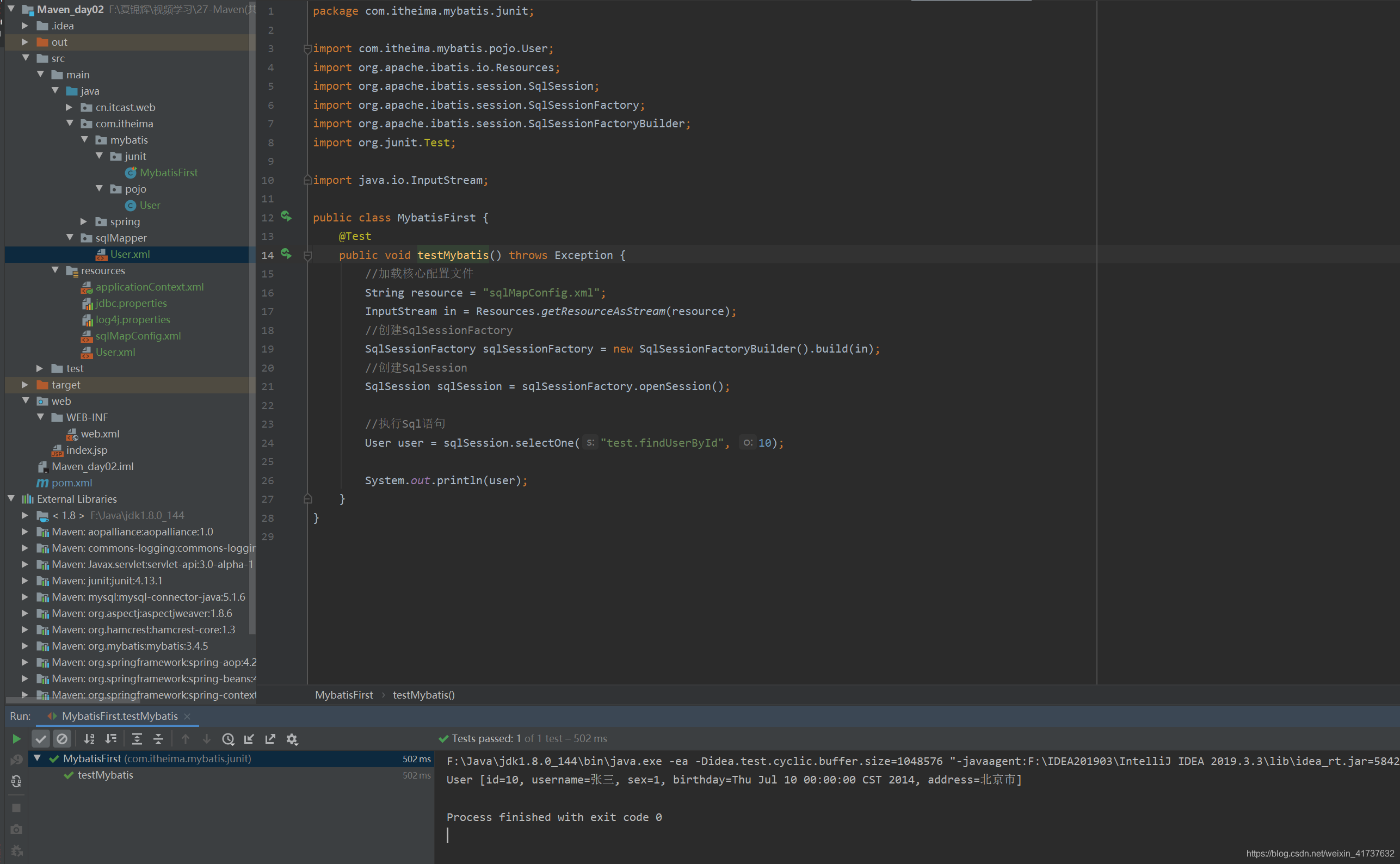Click the Stop process square button
Image resolution: width=1400 pixels, height=864 pixels.
[16, 808]
